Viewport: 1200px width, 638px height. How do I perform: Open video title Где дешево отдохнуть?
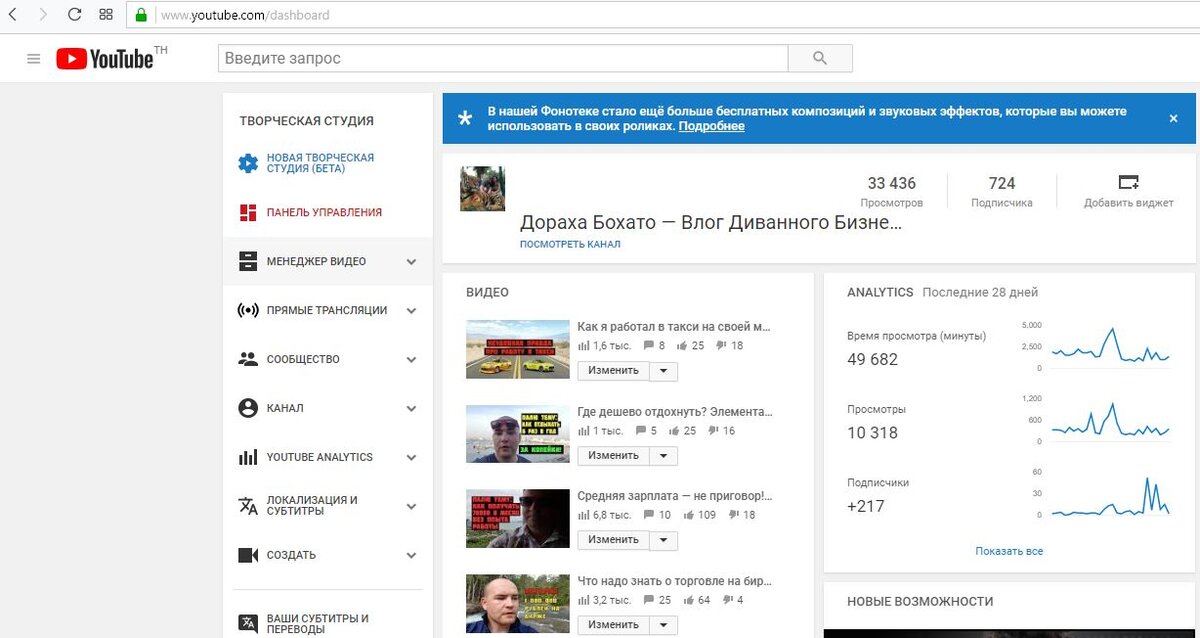click(x=675, y=411)
